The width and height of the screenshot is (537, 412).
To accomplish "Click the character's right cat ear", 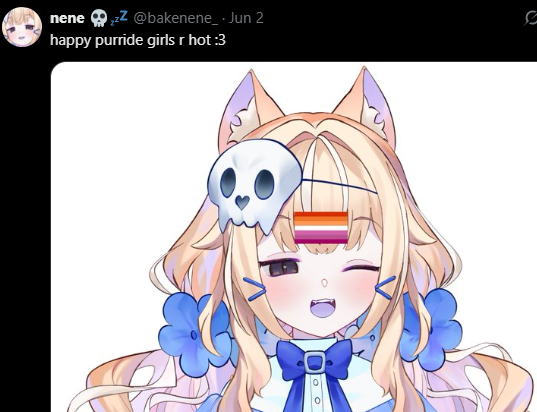I will click(368, 106).
